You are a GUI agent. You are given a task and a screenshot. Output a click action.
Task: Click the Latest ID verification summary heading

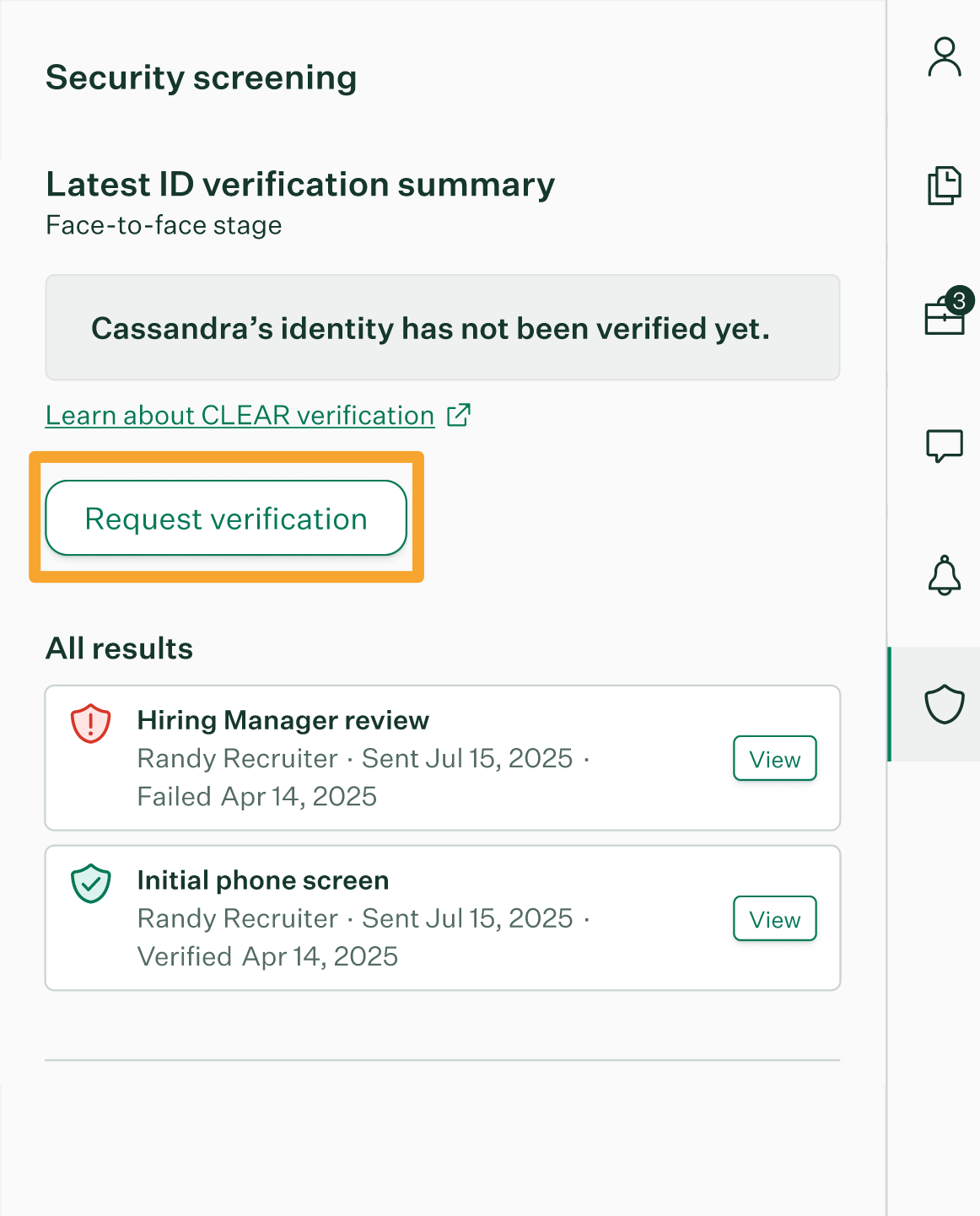[300, 185]
